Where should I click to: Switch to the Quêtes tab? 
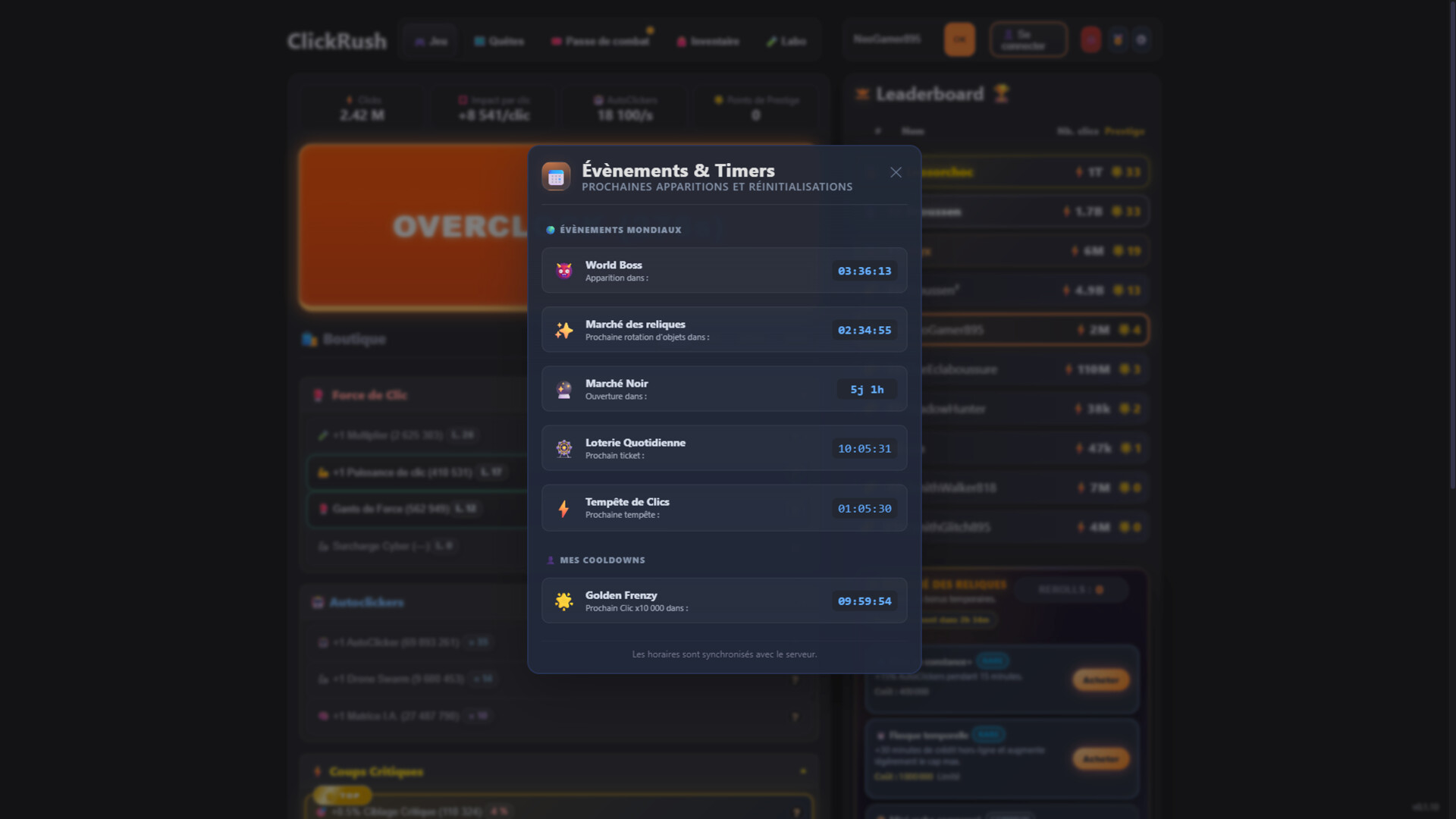point(498,42)
